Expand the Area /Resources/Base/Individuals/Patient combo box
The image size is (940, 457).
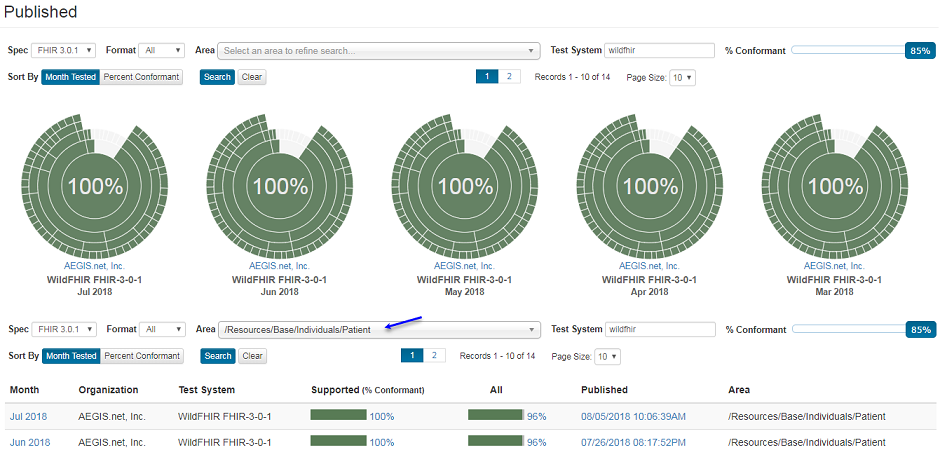point(379,330)
